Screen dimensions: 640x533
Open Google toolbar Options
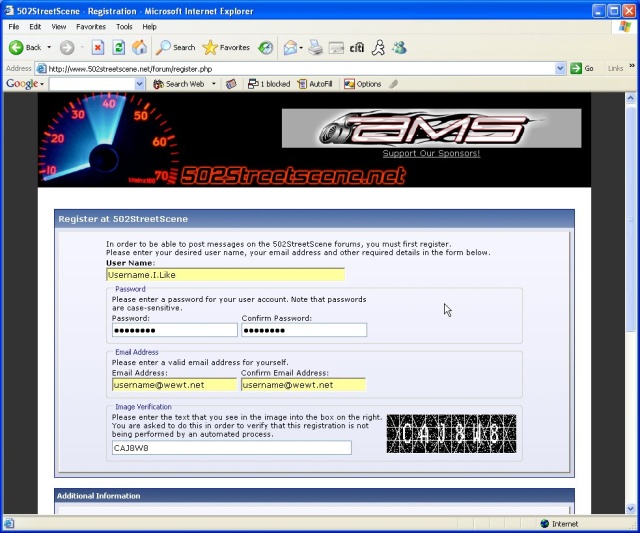tap(362, 84)
